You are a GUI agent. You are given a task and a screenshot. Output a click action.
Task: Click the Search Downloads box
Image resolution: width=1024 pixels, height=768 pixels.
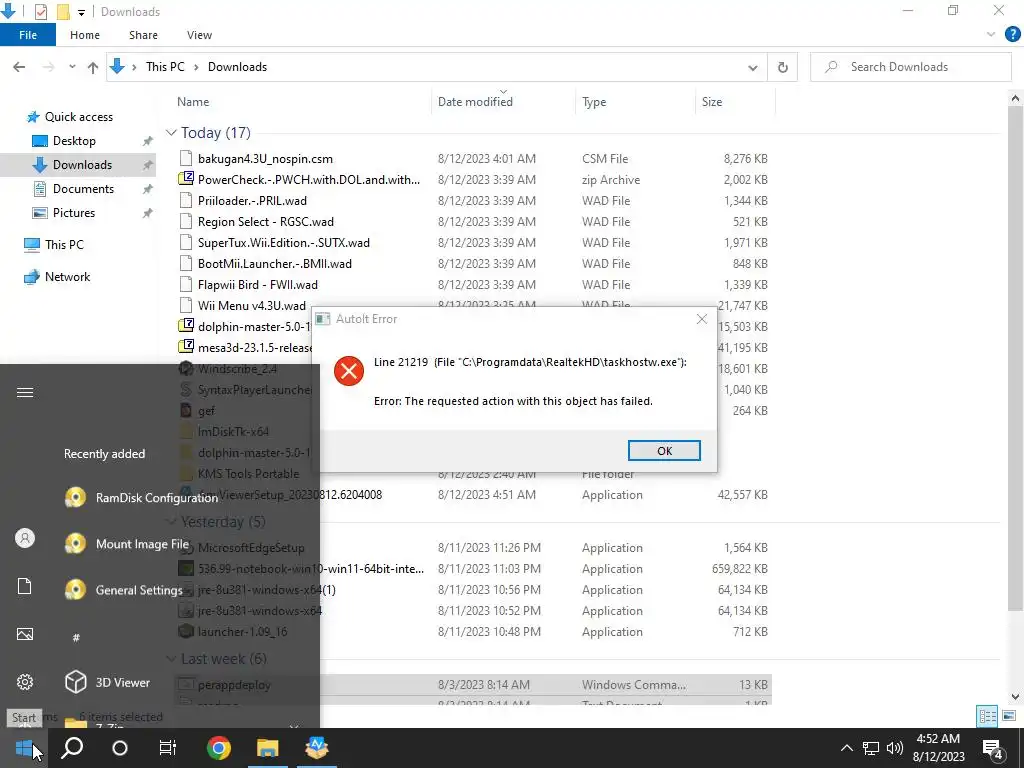910,67
